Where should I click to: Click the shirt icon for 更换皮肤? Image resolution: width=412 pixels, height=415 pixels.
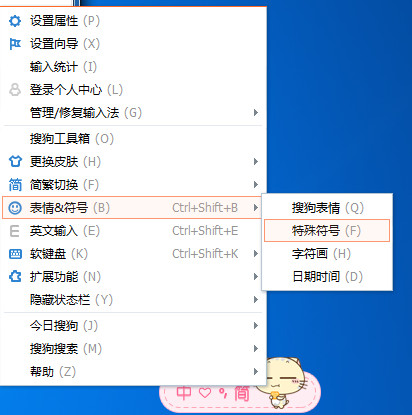click(15, 162)
